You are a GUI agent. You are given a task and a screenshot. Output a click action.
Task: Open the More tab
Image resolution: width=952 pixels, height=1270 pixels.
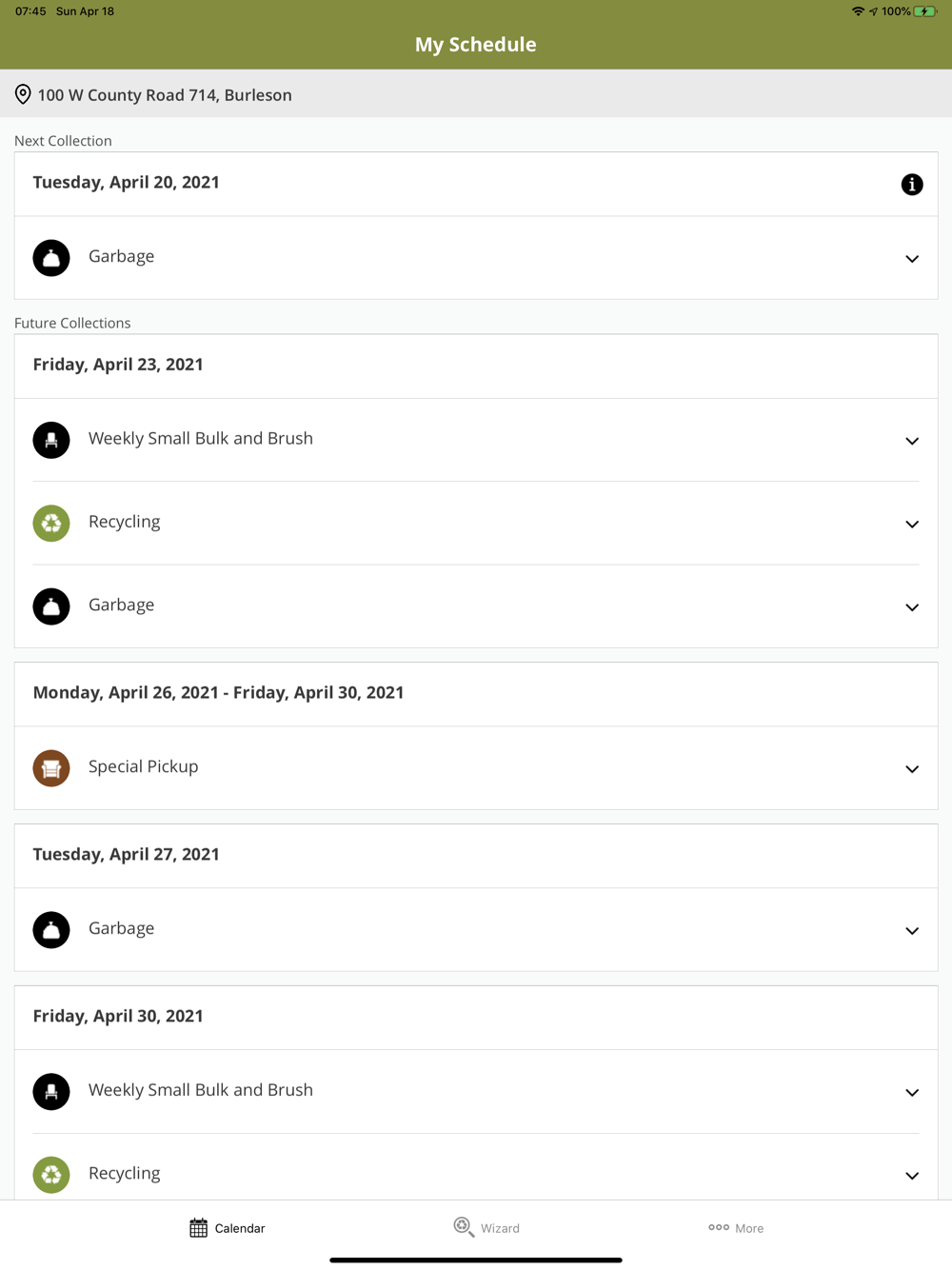pyautogui.click(x=736, y=1228)
